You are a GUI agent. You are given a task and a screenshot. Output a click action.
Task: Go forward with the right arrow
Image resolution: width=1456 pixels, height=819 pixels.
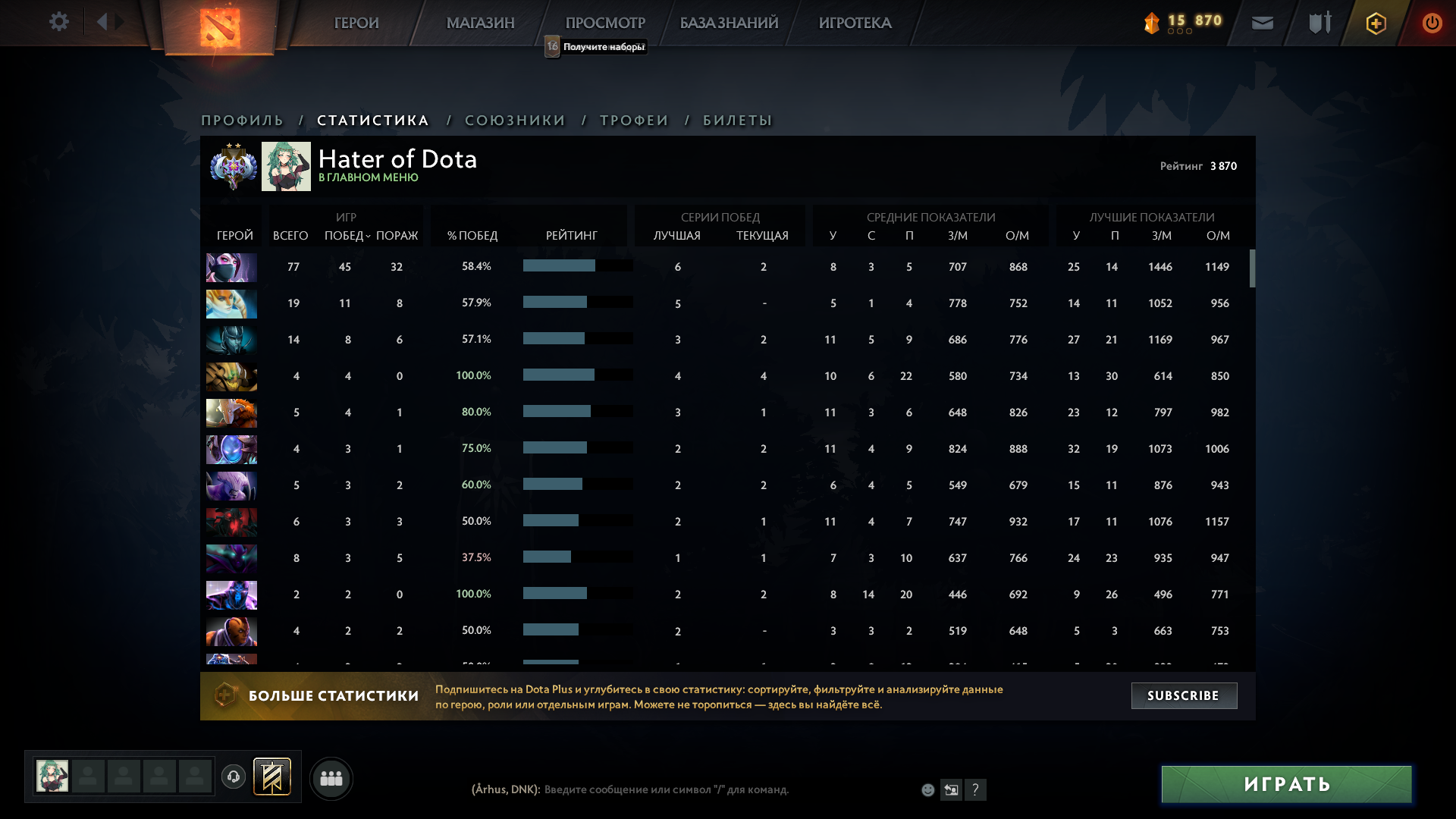click(x=120, y=22)
